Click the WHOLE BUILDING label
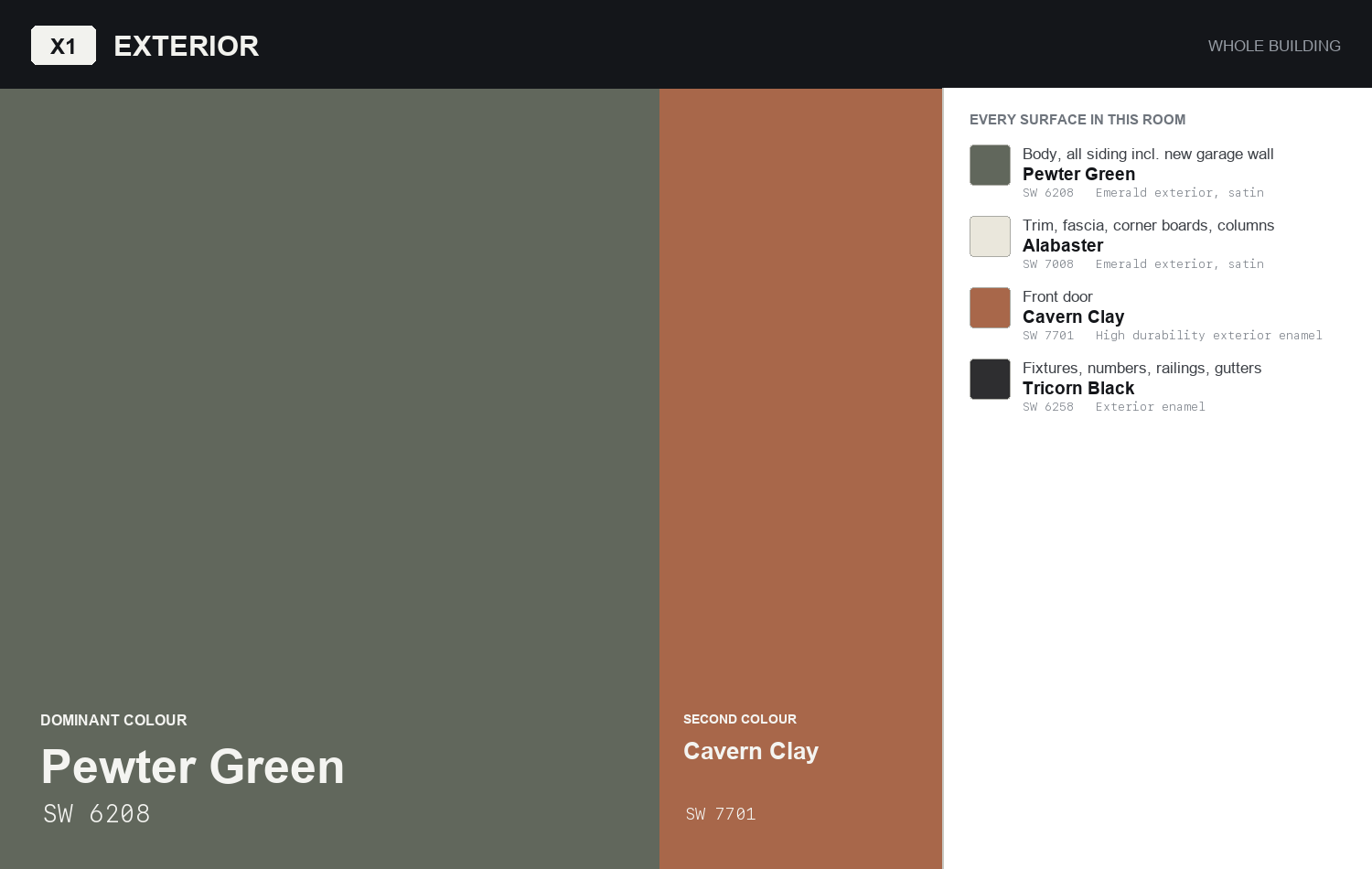The image size is (1372, 869). [1274, 46]
